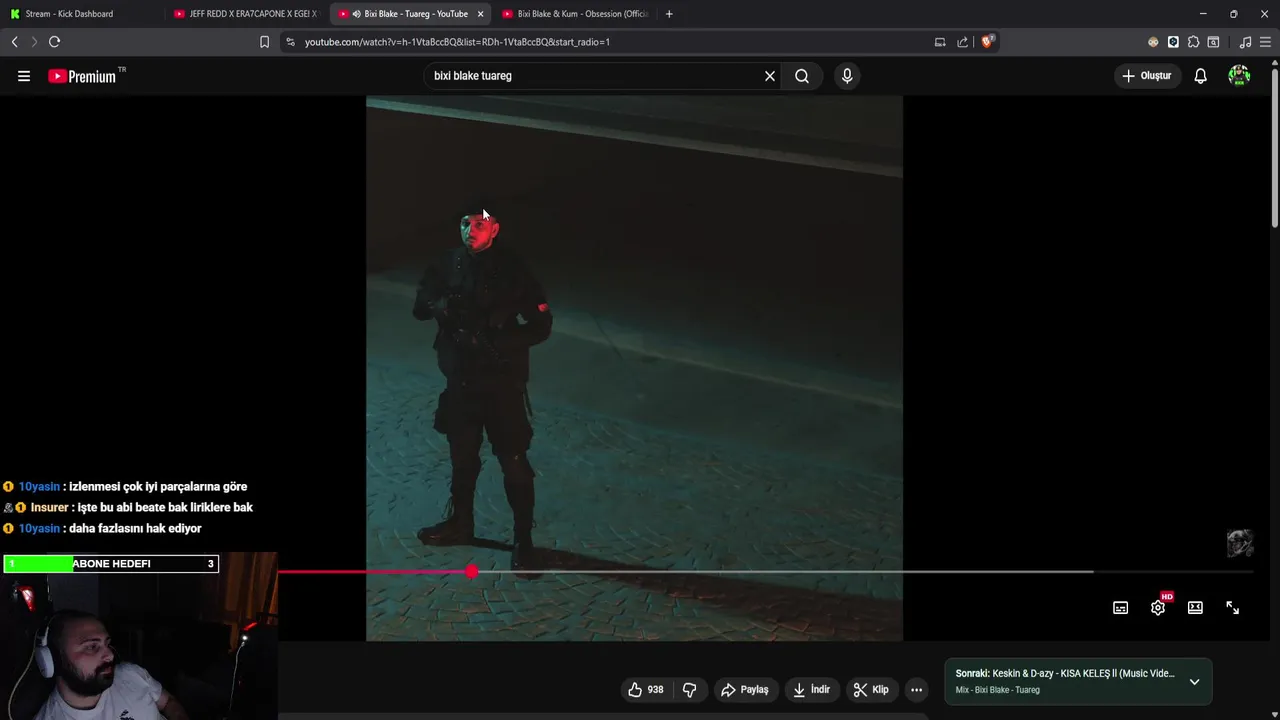Download the video via İndir
The width and height of the screenshot is (1280, 720).
pyautogui.click(x=812, y=690)
